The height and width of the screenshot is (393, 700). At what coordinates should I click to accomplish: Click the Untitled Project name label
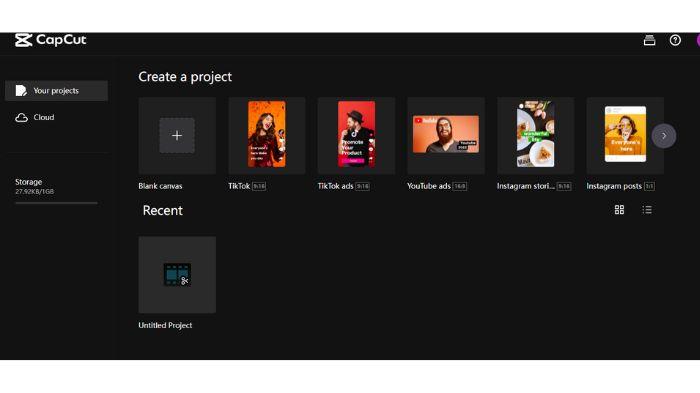coord(165,325)
